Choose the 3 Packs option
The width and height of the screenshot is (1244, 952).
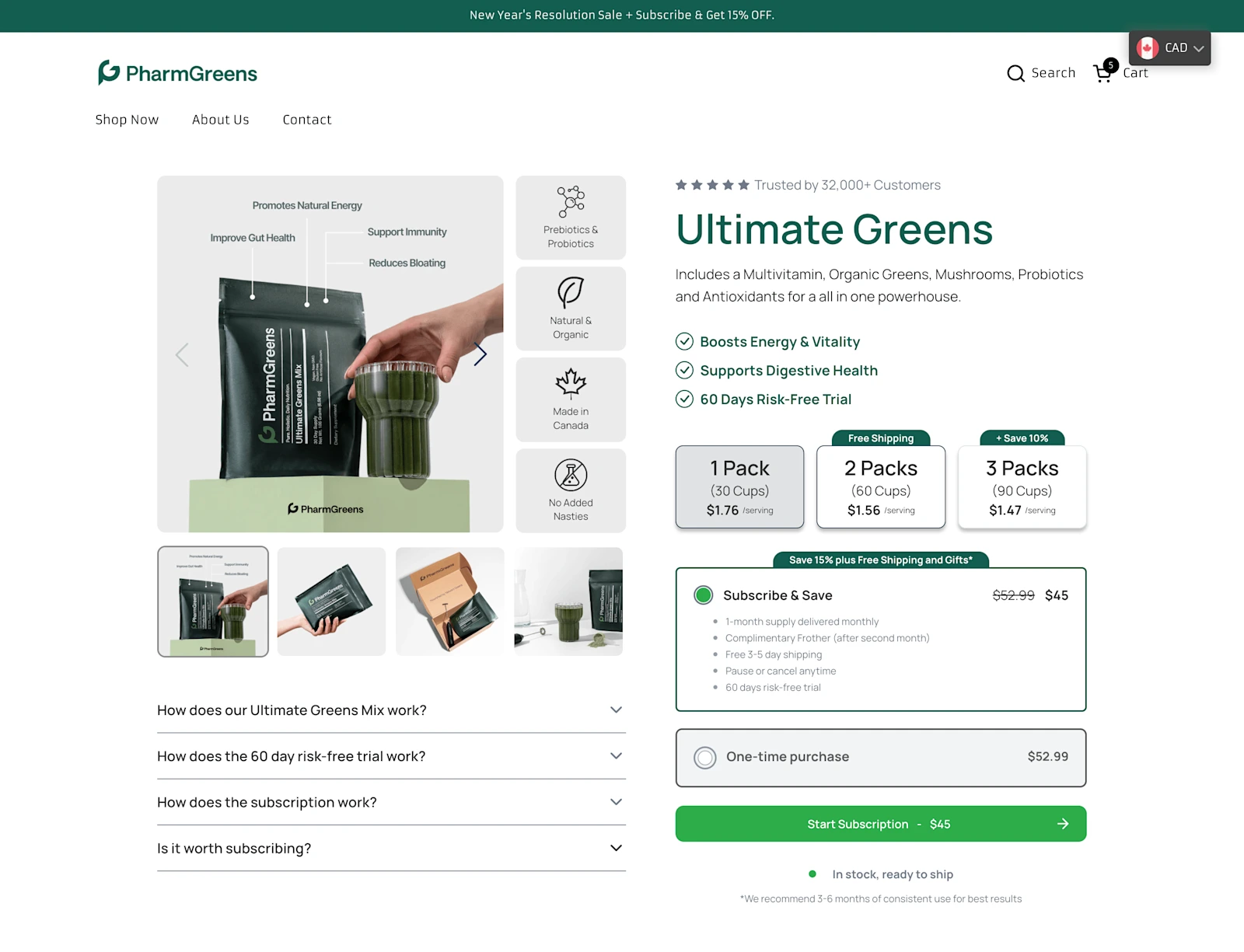click(x=1022, y=486)
